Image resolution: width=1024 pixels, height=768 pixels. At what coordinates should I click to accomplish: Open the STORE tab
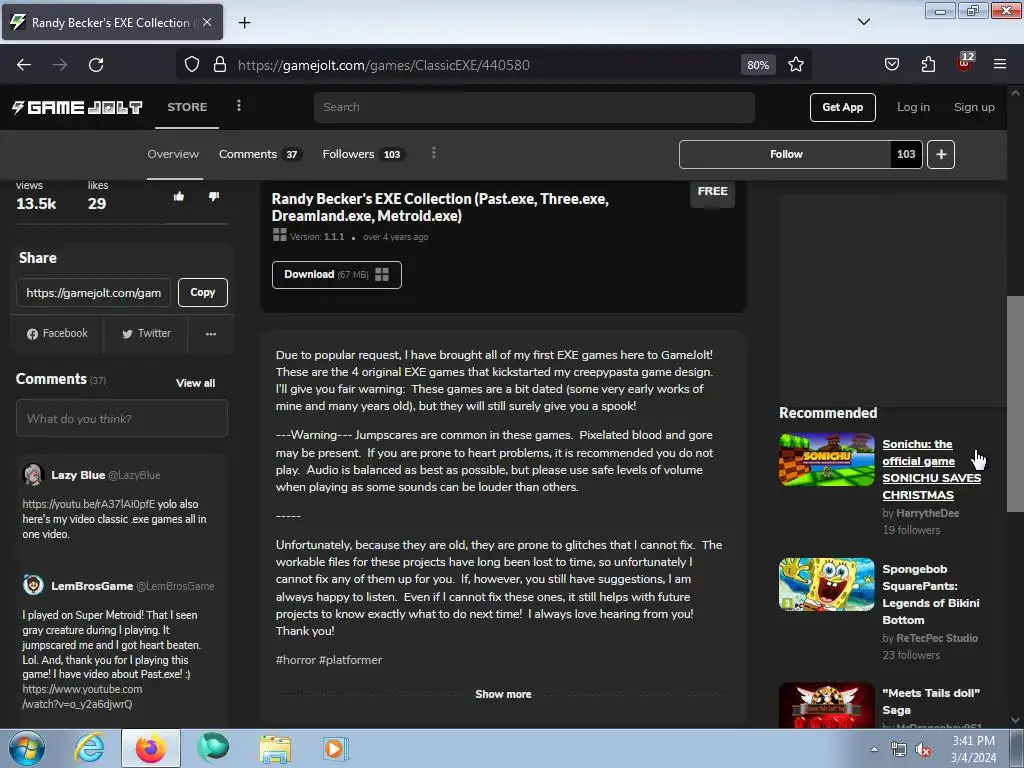pyautogui.click(x=187, y=107)
